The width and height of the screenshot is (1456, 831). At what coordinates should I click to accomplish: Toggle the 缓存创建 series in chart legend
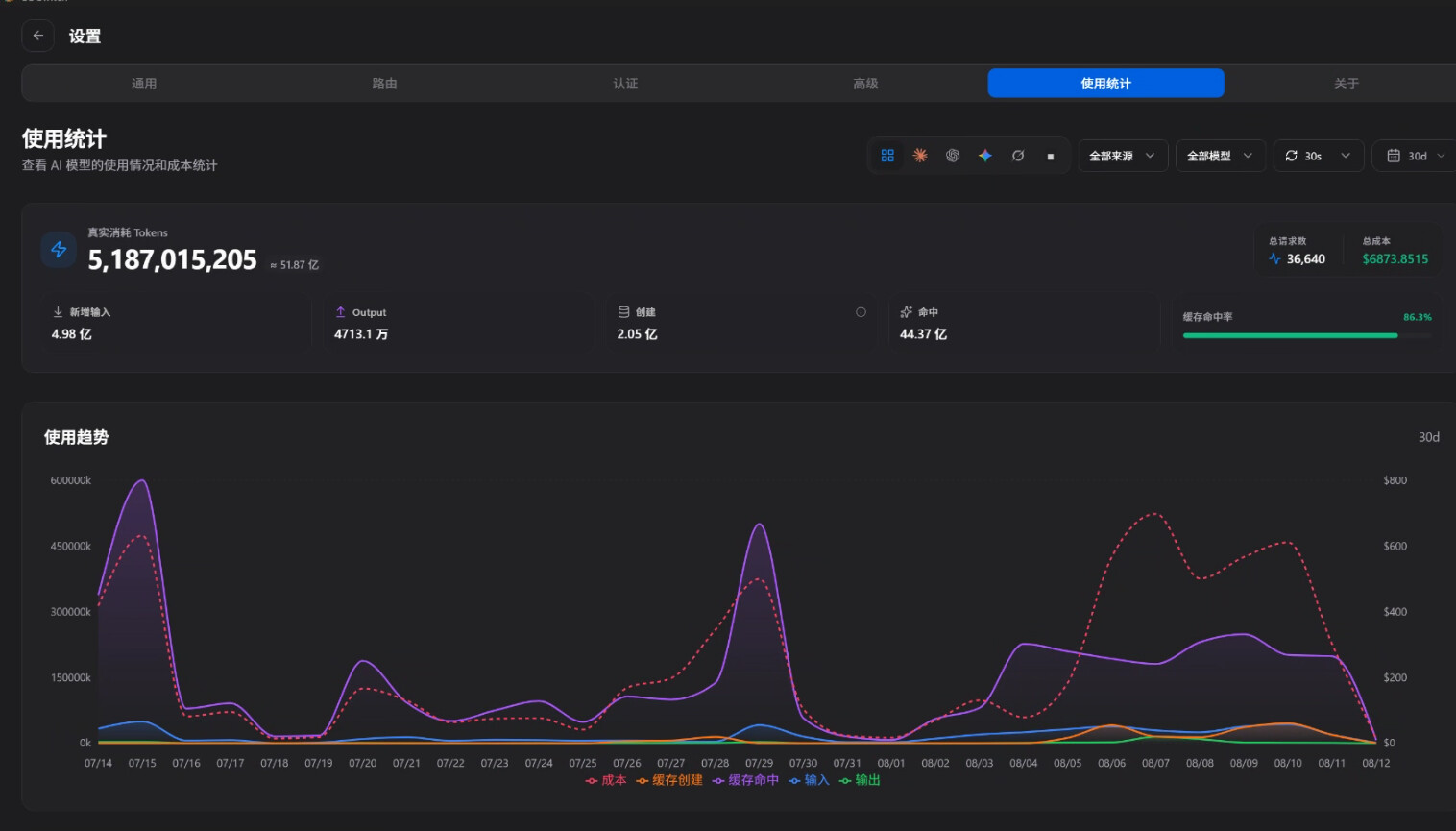(x=669, y=780)
